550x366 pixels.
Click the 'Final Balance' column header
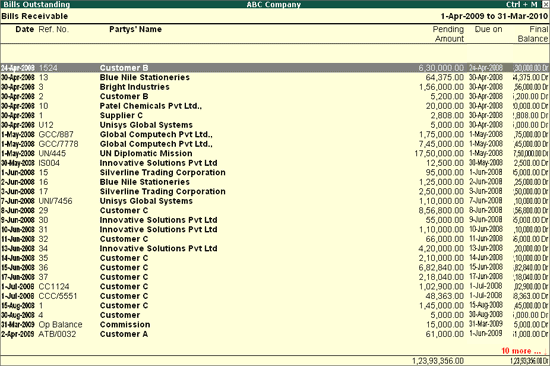tap(533, 34)
